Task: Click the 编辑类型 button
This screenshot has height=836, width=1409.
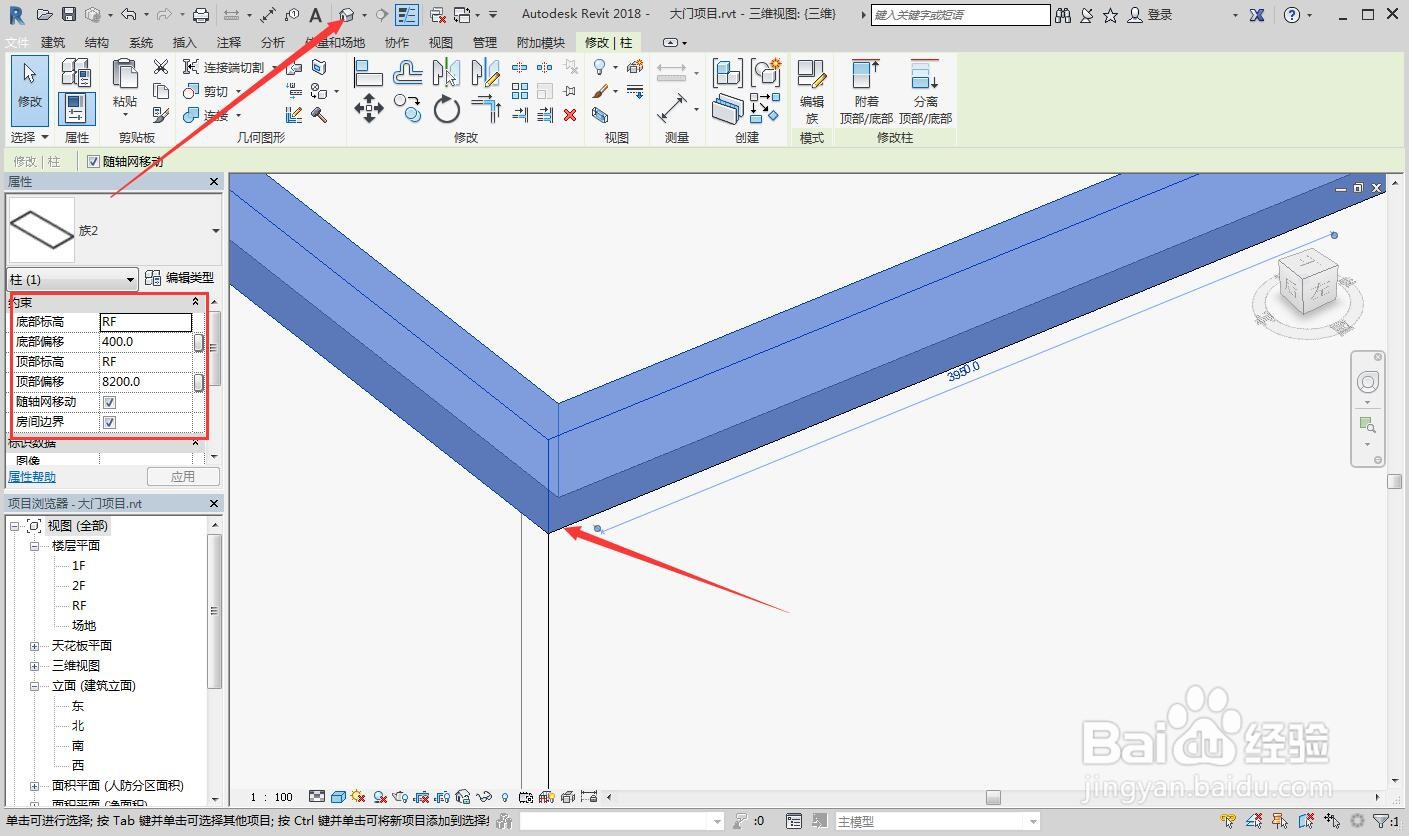Action: tap(180, 278)
